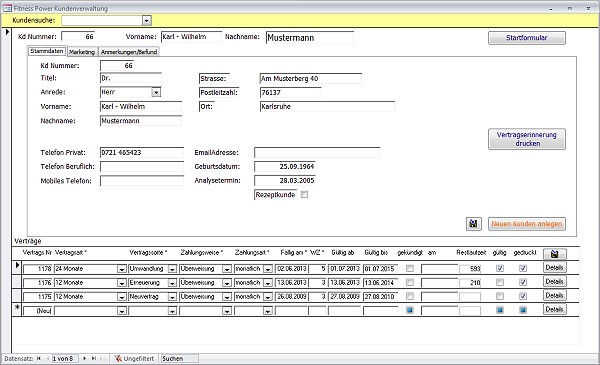
Task: Click the Ort field Karlsruhe
Action: (x=327, y=106)
